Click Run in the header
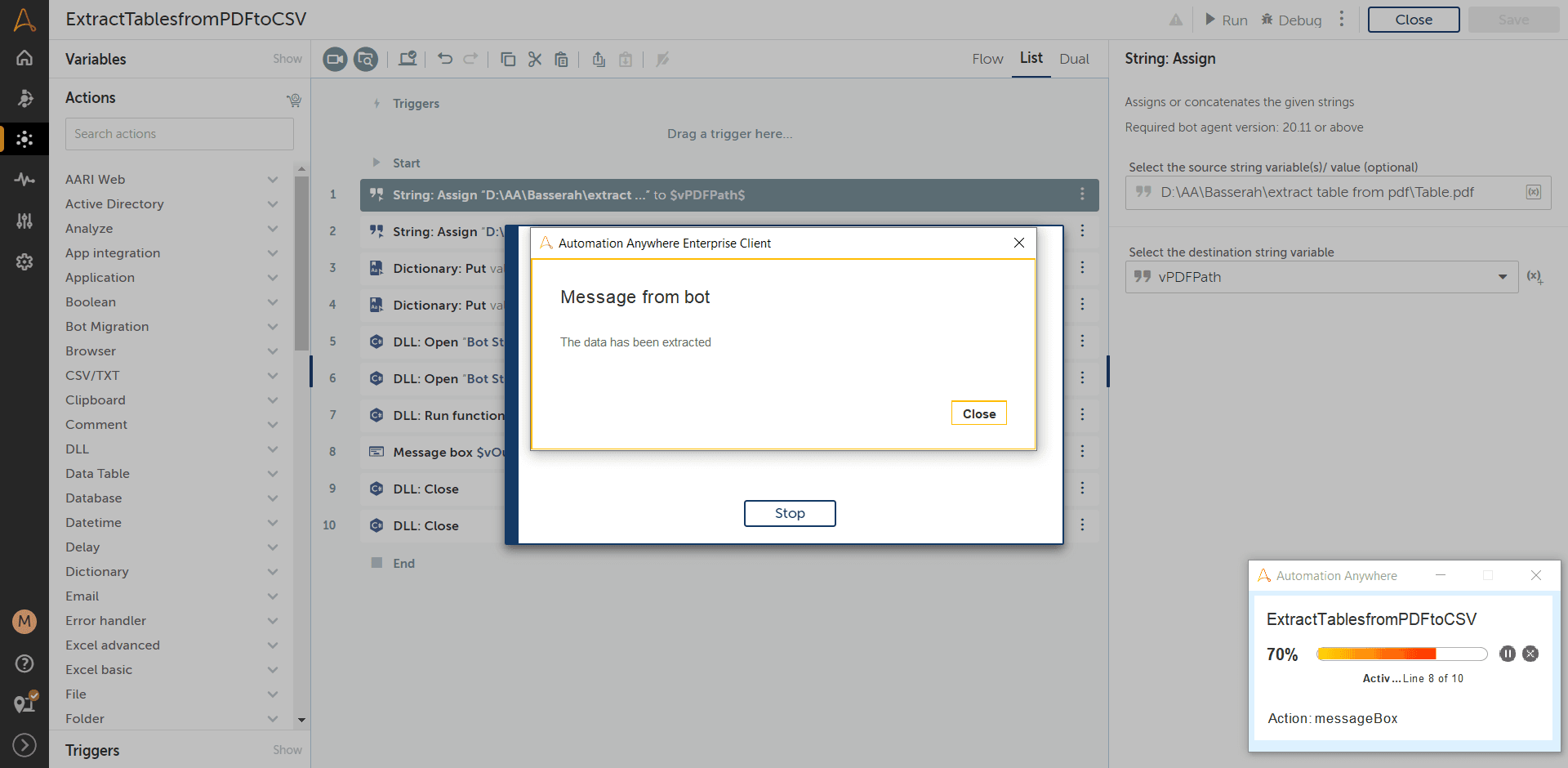 point(1227,20)
